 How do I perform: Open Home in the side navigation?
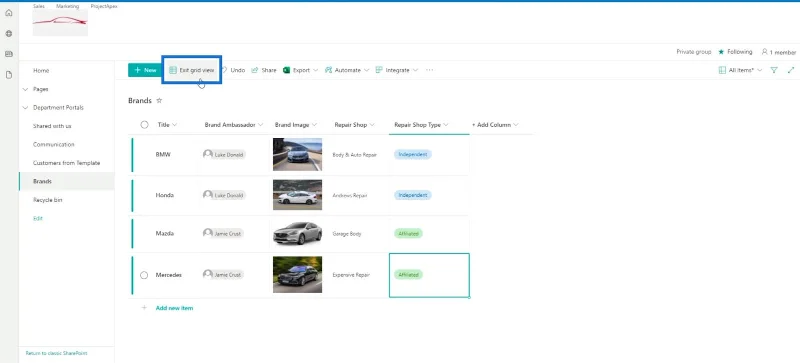point(41,70)
